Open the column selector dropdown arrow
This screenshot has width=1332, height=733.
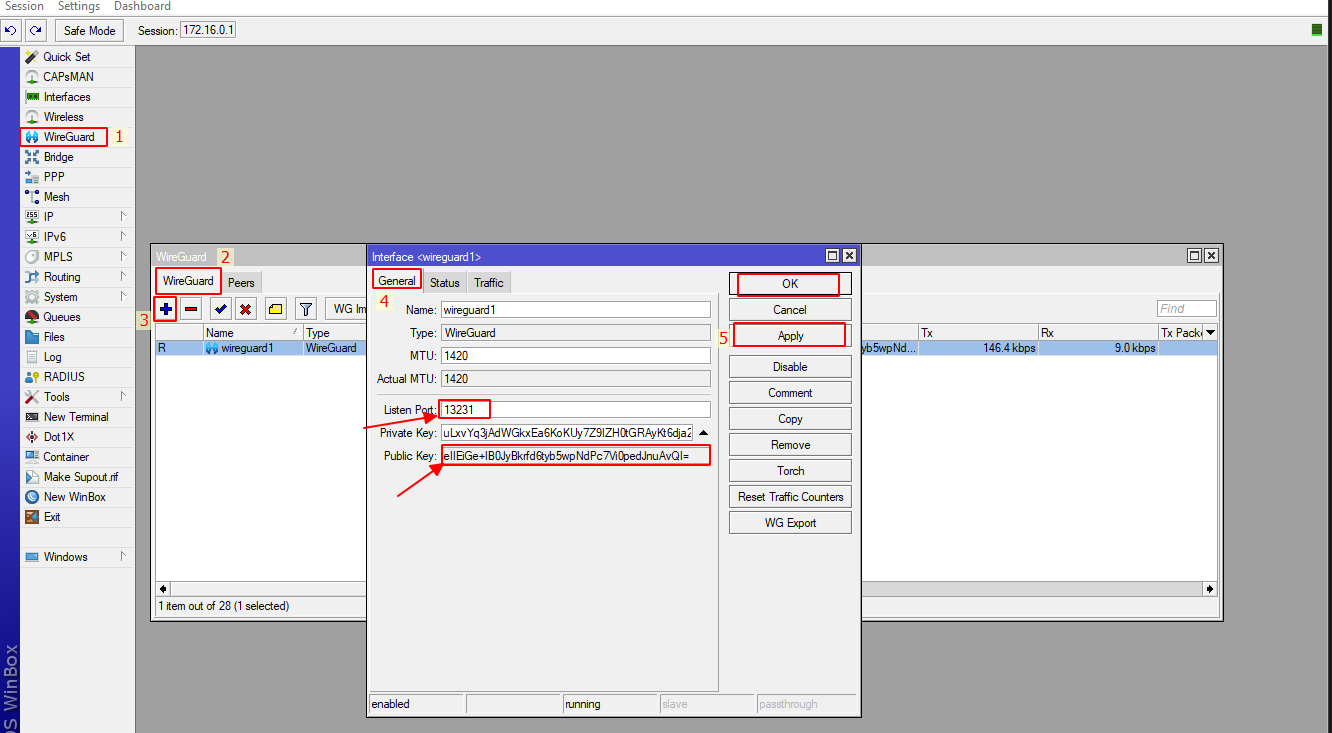click(1210, 333)
